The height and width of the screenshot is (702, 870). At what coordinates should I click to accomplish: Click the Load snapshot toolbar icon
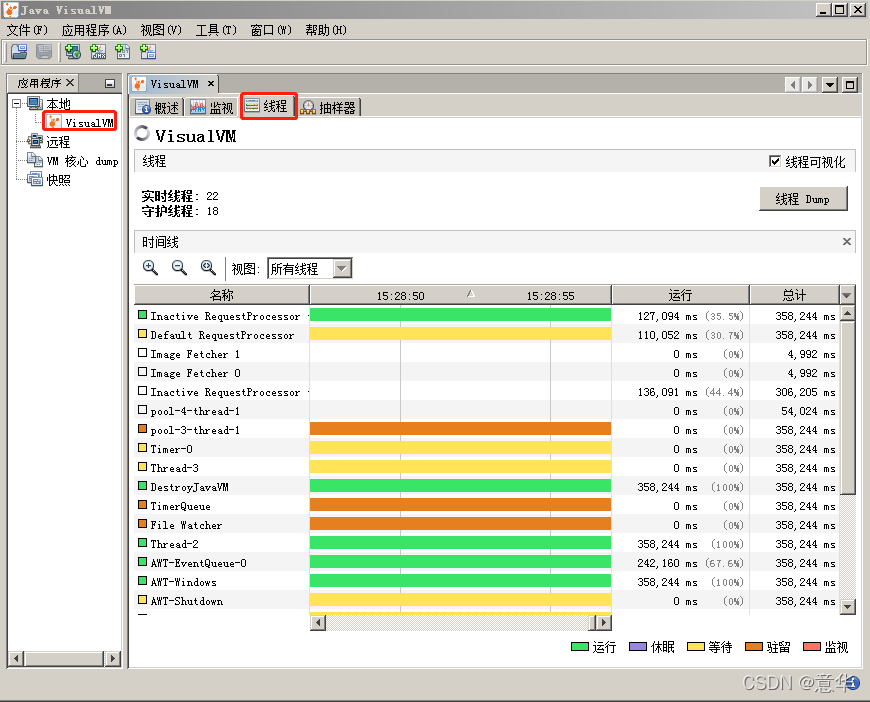19,52
